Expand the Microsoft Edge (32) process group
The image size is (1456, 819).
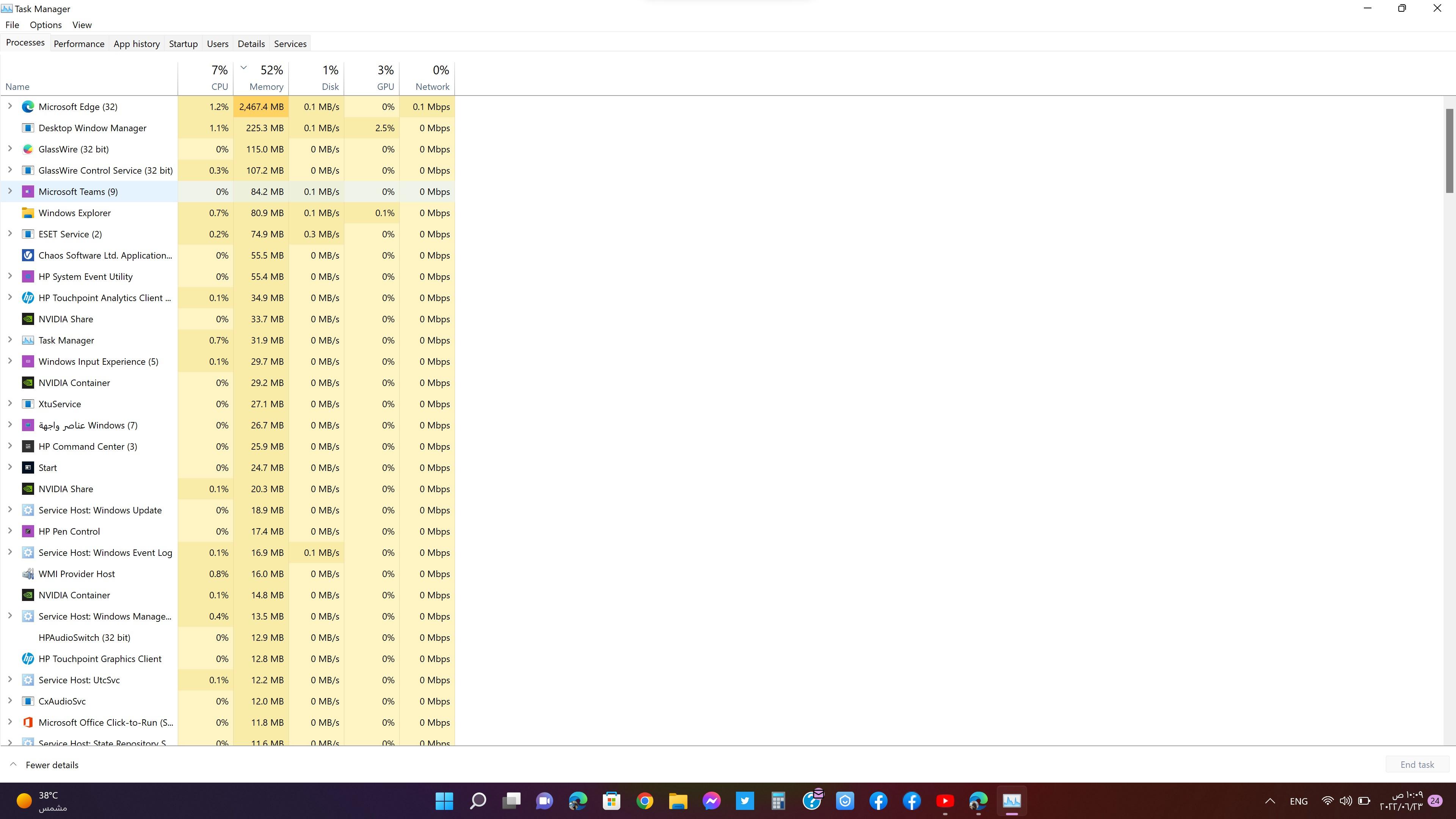pos(9,106)
